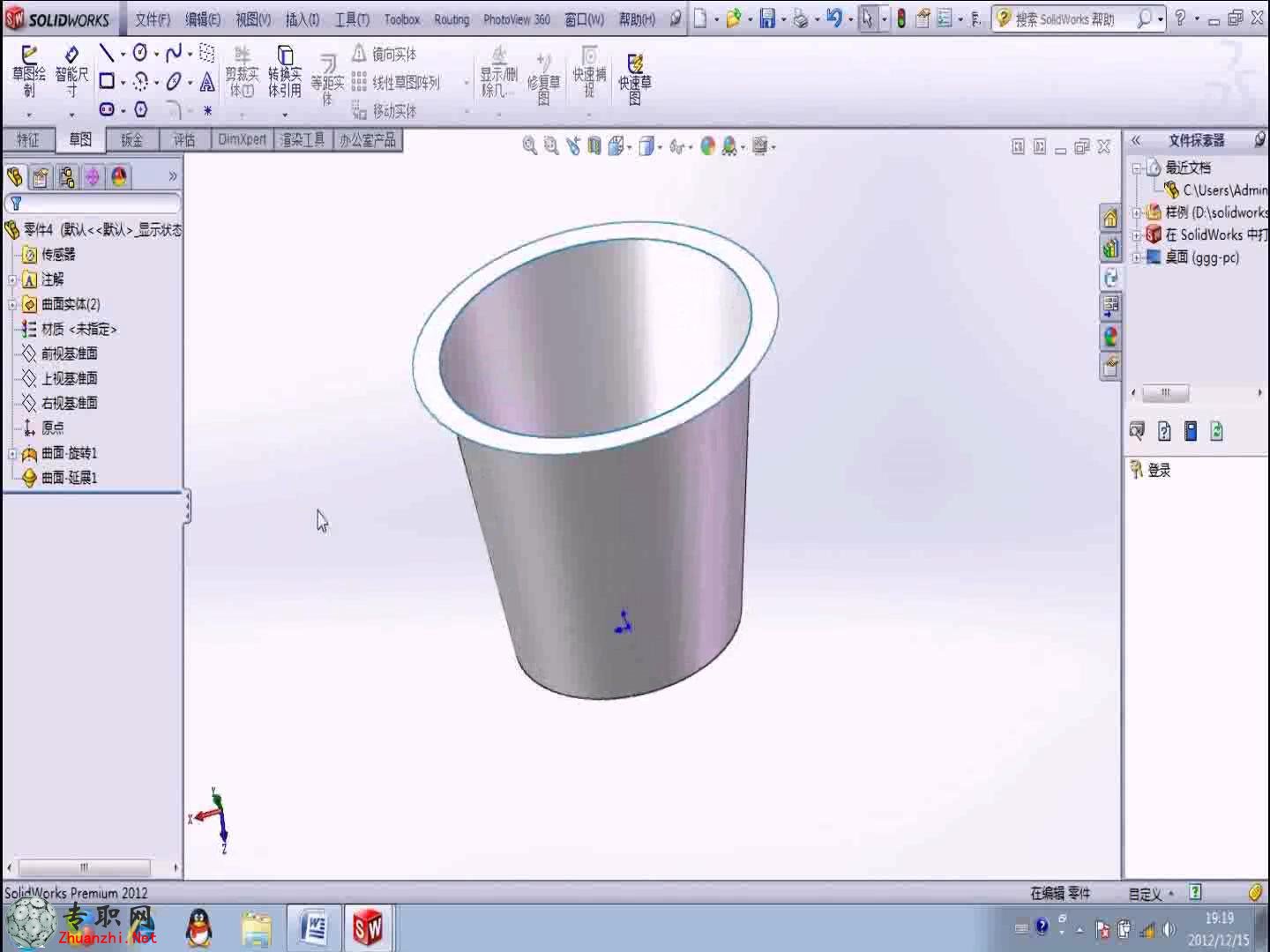This screenshot has height=952, width=1270.
Task: Select the Slot sketch tool
Action: [x=107, y=110]
